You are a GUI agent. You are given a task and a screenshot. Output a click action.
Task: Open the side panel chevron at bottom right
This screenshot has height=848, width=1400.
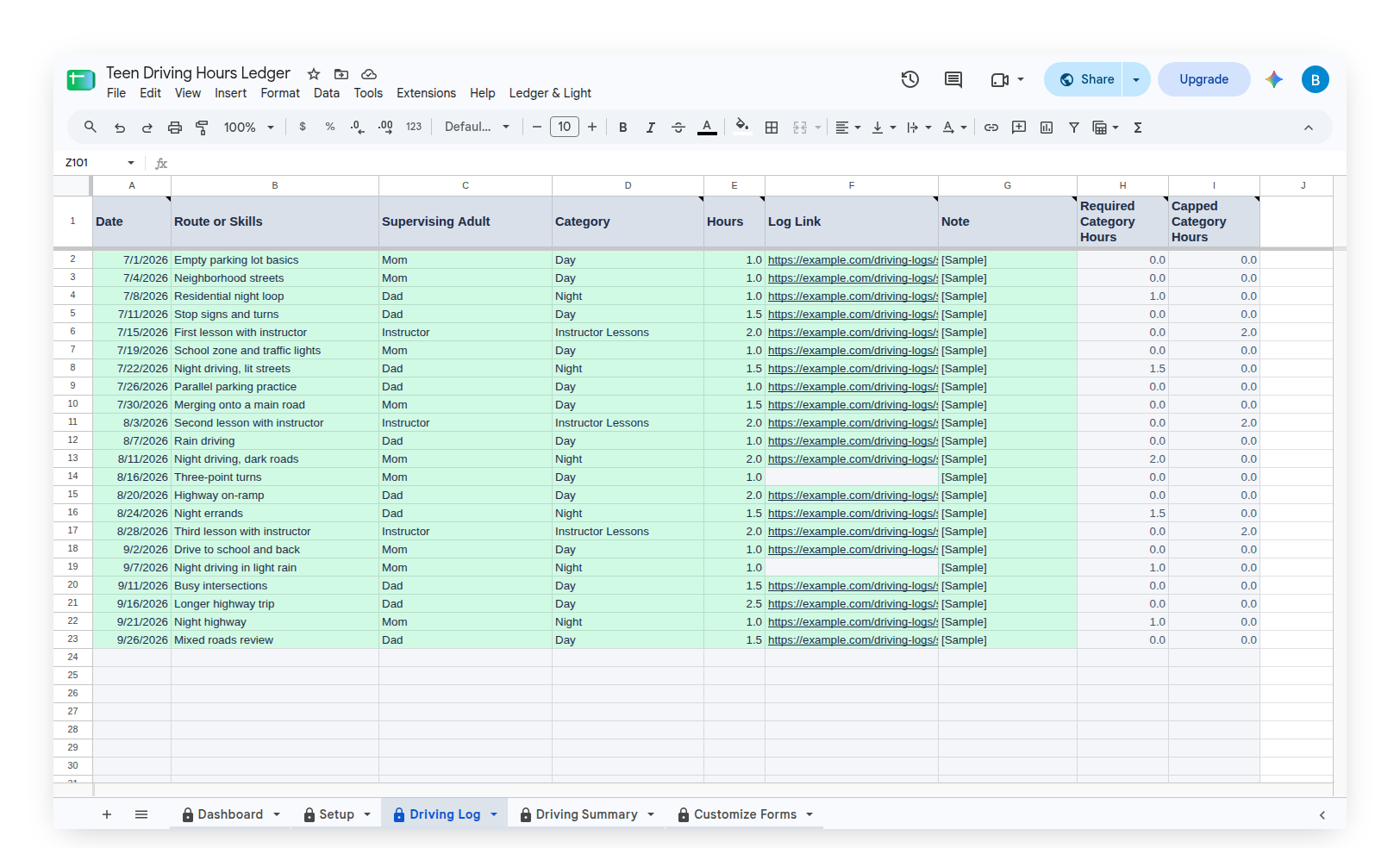click(x=1322, y=815)
